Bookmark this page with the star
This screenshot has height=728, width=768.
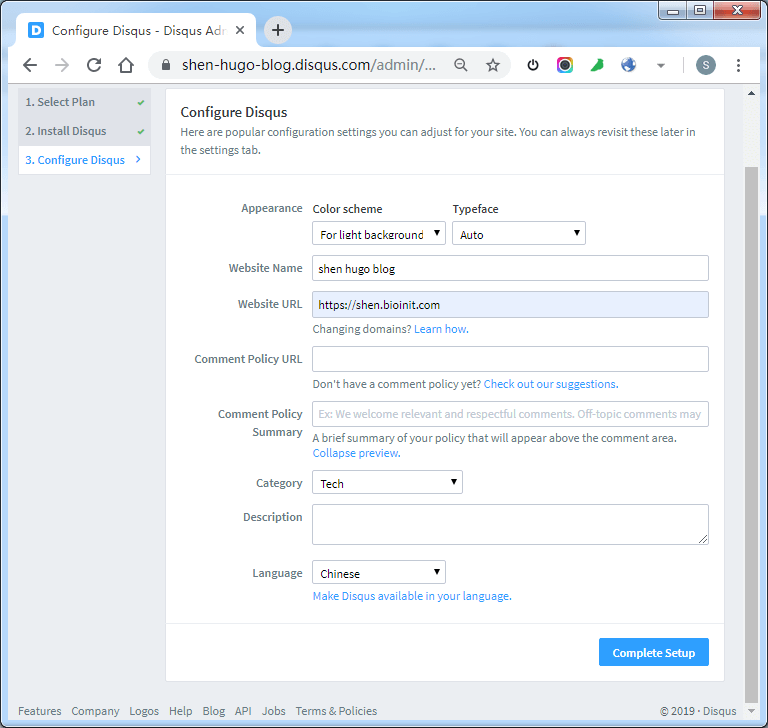click(x=493, y=65)
